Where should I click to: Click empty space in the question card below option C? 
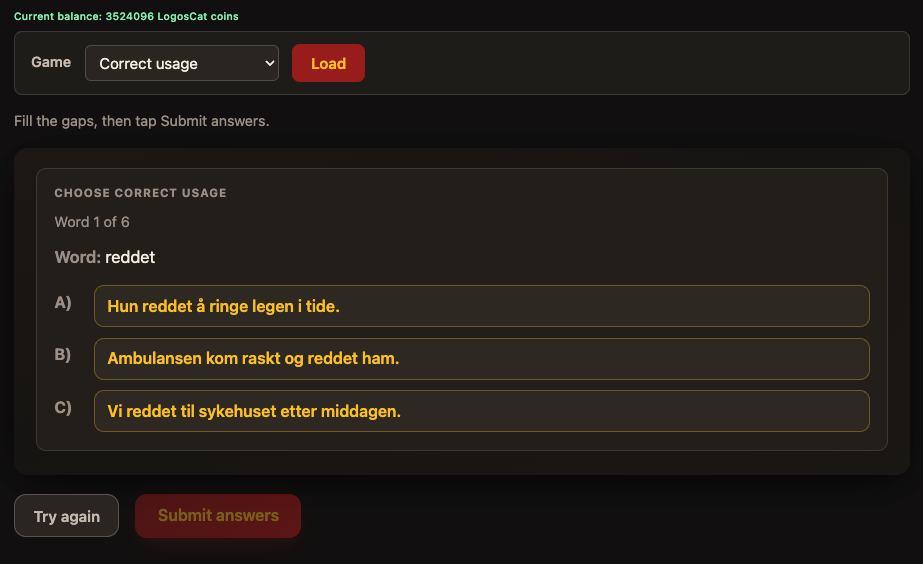[x=460, y=442]
